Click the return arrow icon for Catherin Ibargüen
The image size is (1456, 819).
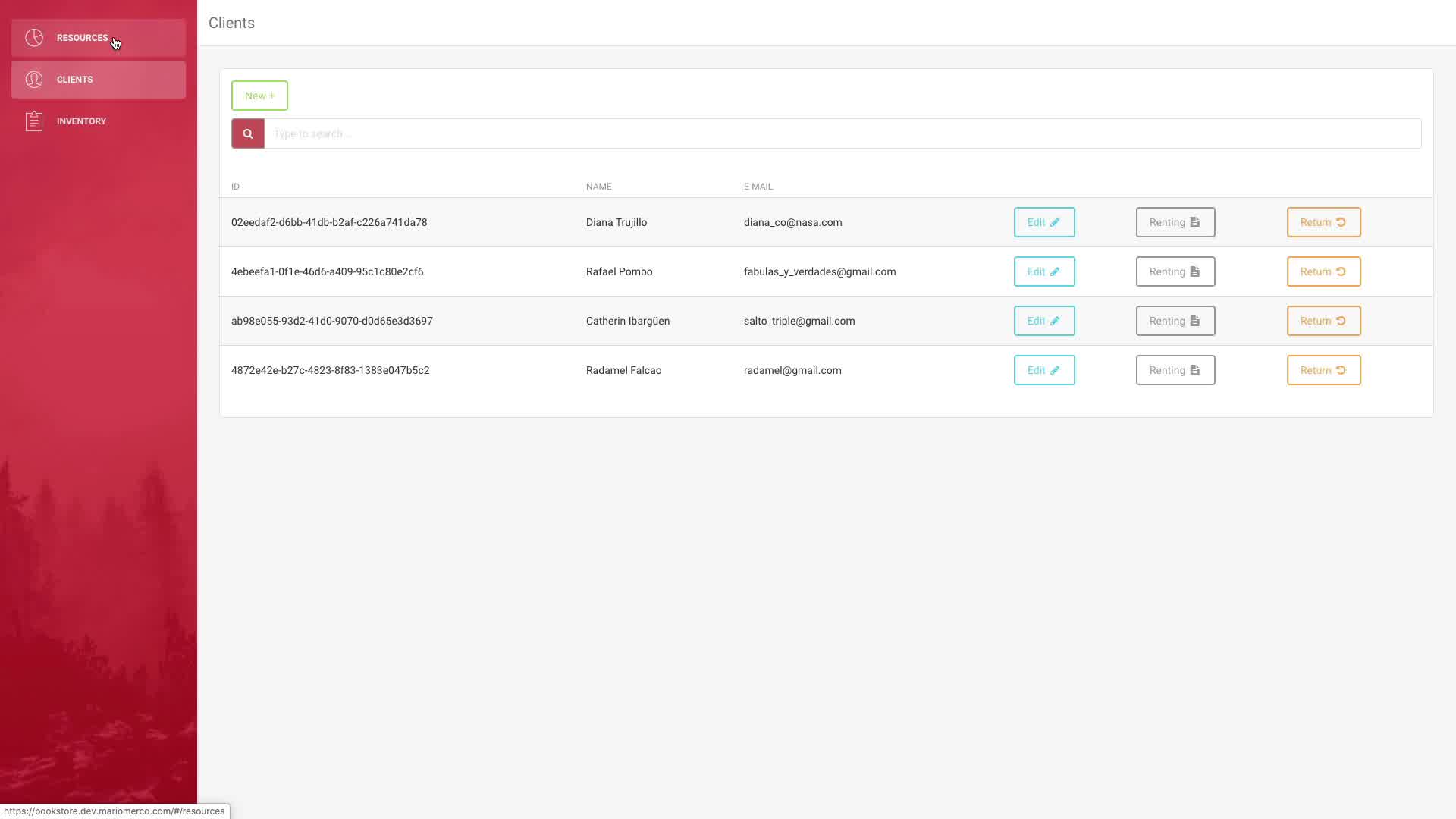pos(1341,321)
